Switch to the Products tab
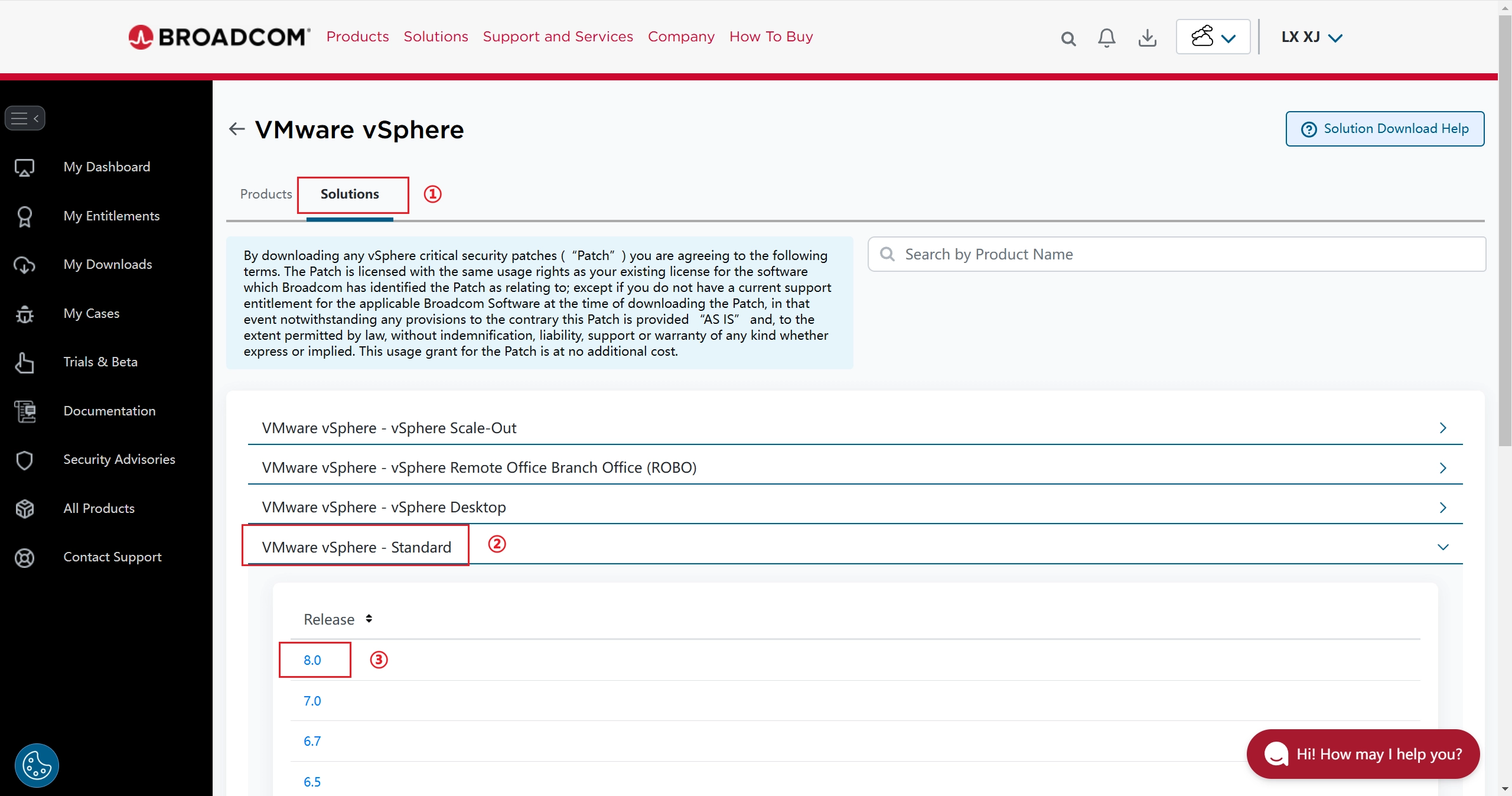Viewport: 1512px width, 796px height. point(266,194)
